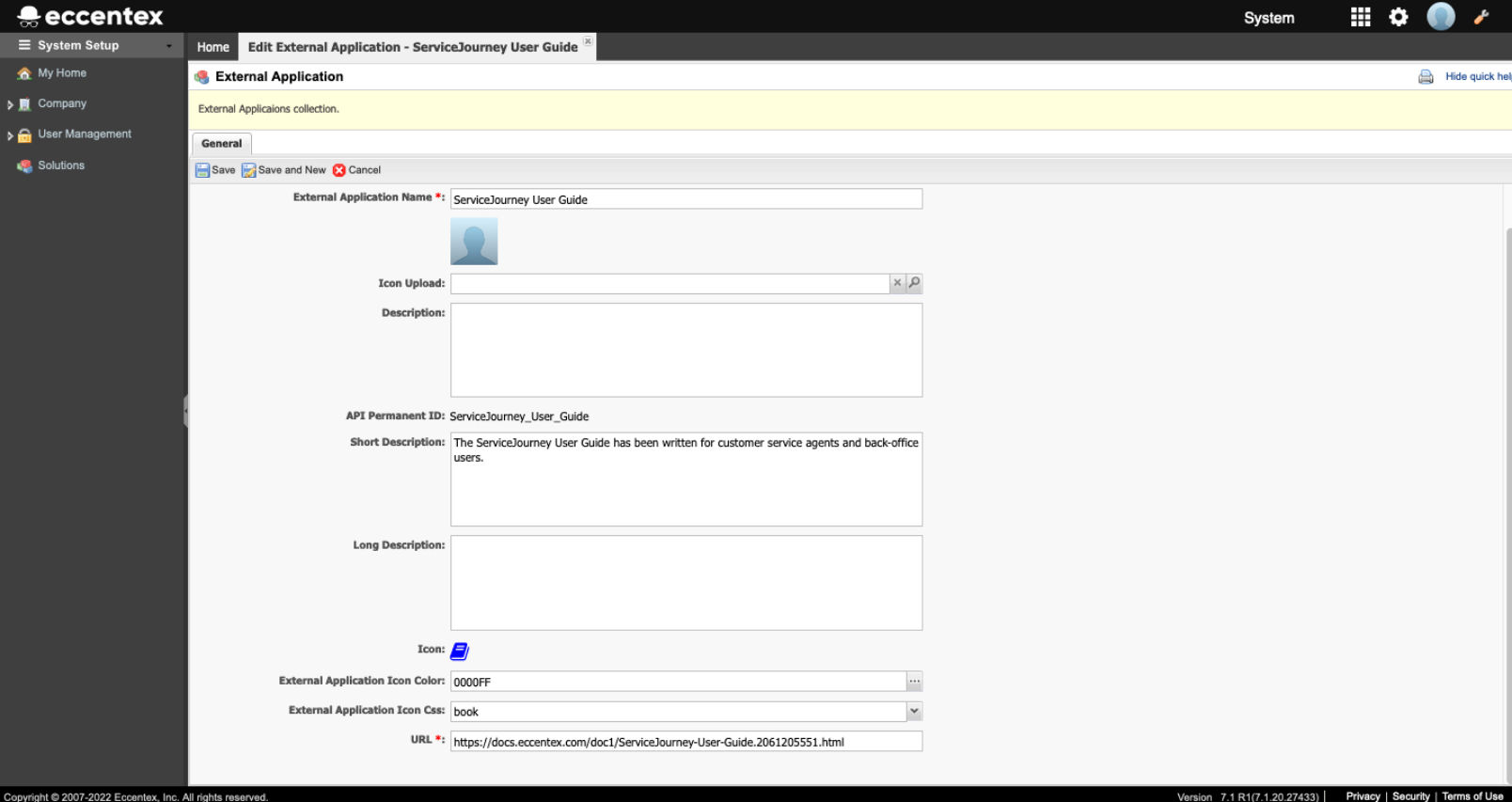Screen dimensions: 1512x802
Task: Open the Security link in footer
Action: click(1411, 796)
